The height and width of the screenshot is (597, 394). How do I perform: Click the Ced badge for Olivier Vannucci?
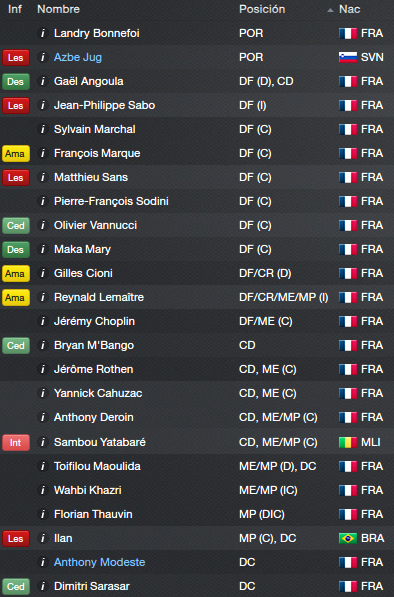pyautogui.click(x=16, y=225)
